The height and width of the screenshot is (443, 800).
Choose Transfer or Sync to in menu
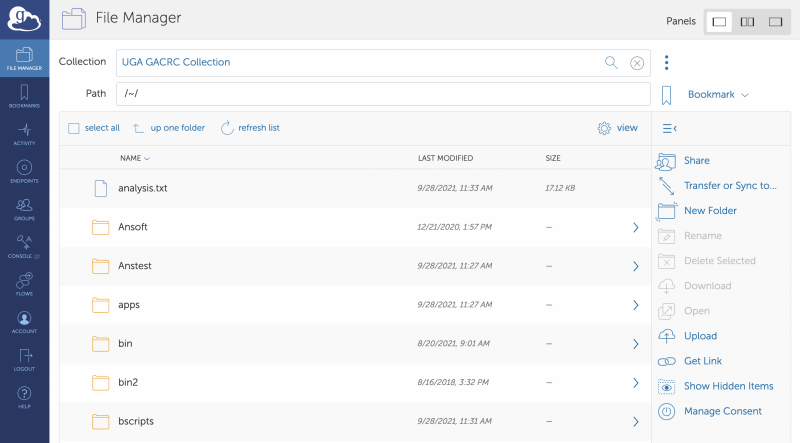pos(729,185)
